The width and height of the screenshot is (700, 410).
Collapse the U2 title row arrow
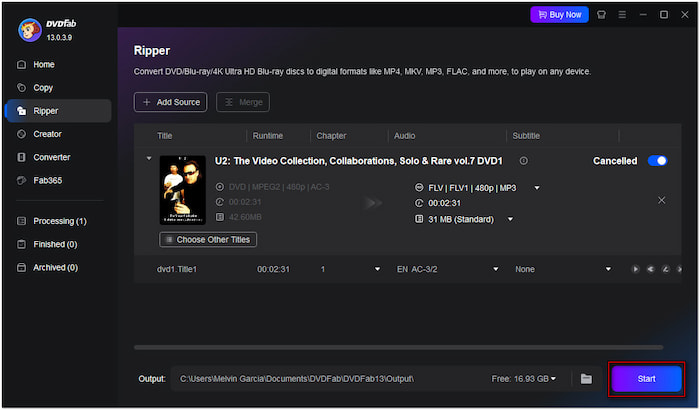149,158
